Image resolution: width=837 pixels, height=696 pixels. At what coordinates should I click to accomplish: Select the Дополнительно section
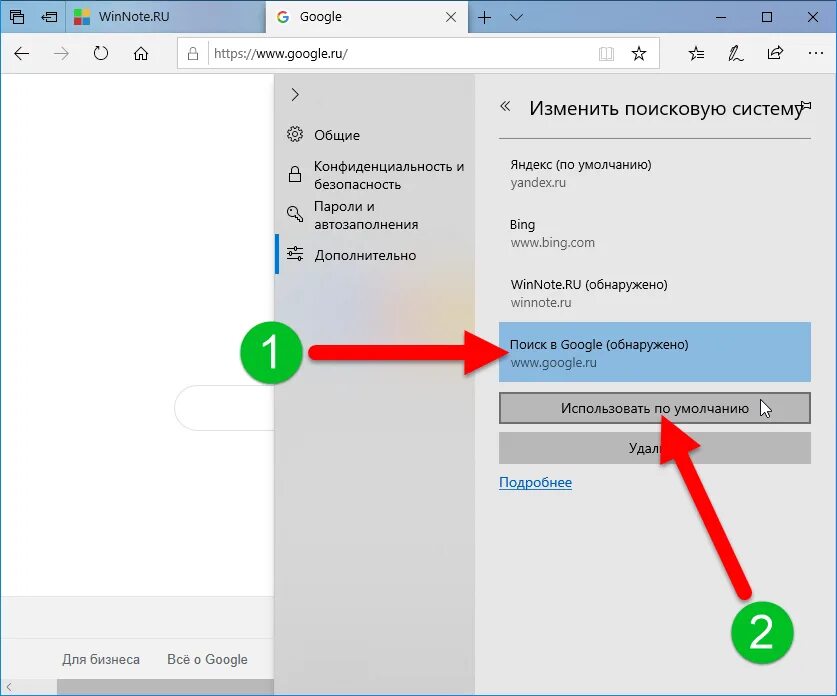pyautogui.click(x=375, y=255)
